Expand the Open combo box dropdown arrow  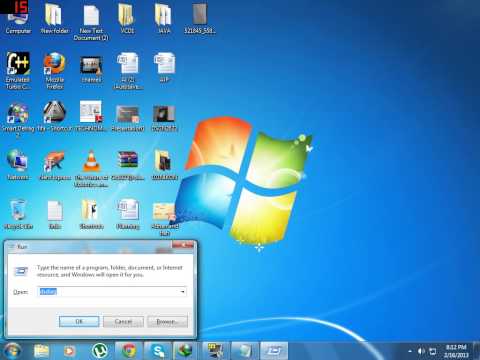(x=182, y=292)
